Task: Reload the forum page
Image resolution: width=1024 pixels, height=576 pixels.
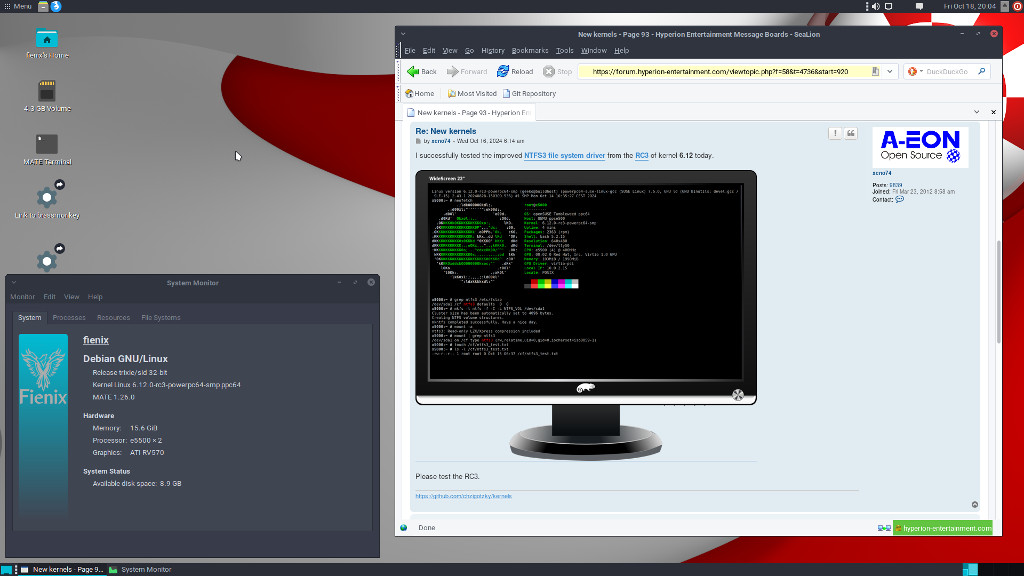Action: (515, 71)
